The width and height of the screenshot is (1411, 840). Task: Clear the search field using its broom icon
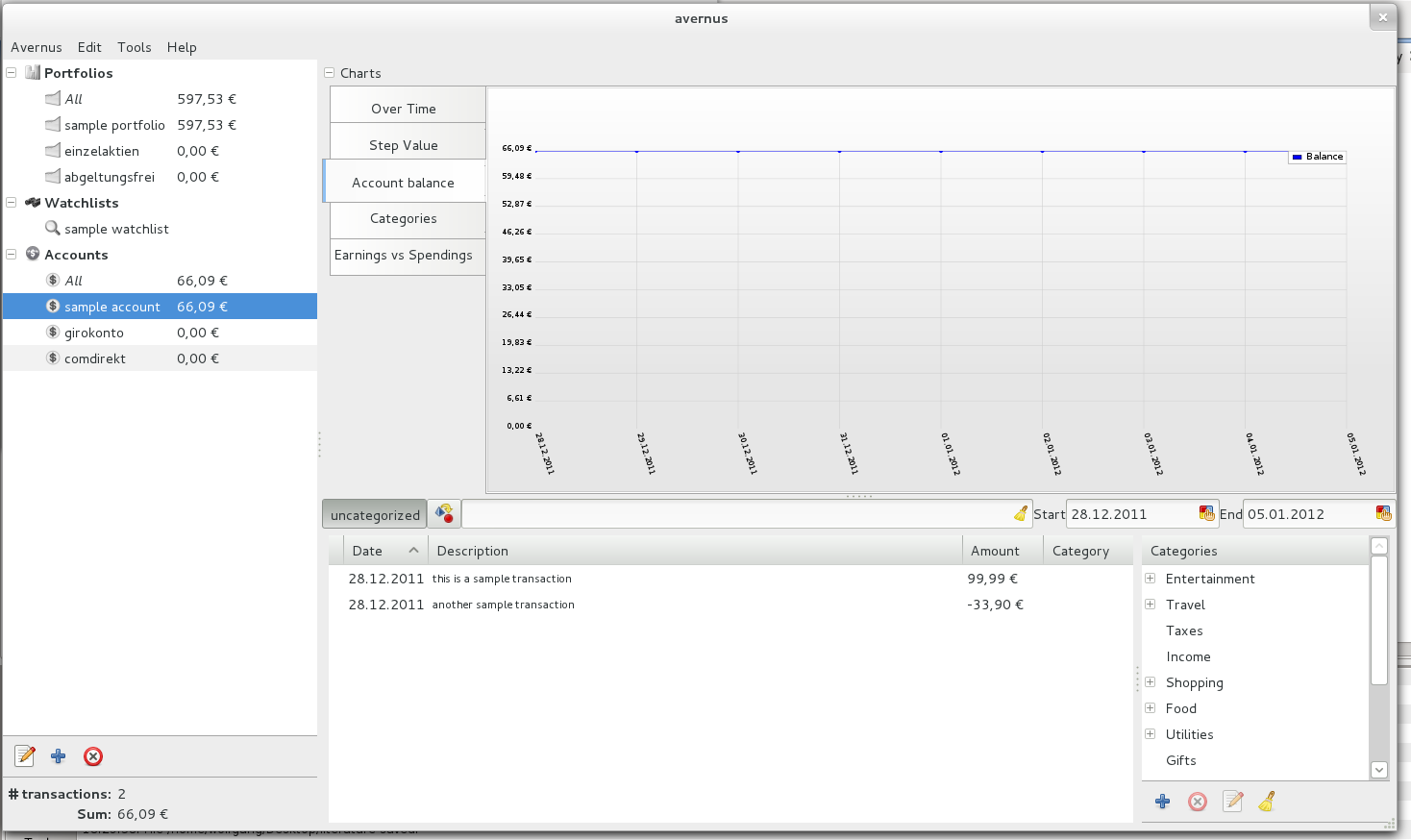click(1020, 514)
